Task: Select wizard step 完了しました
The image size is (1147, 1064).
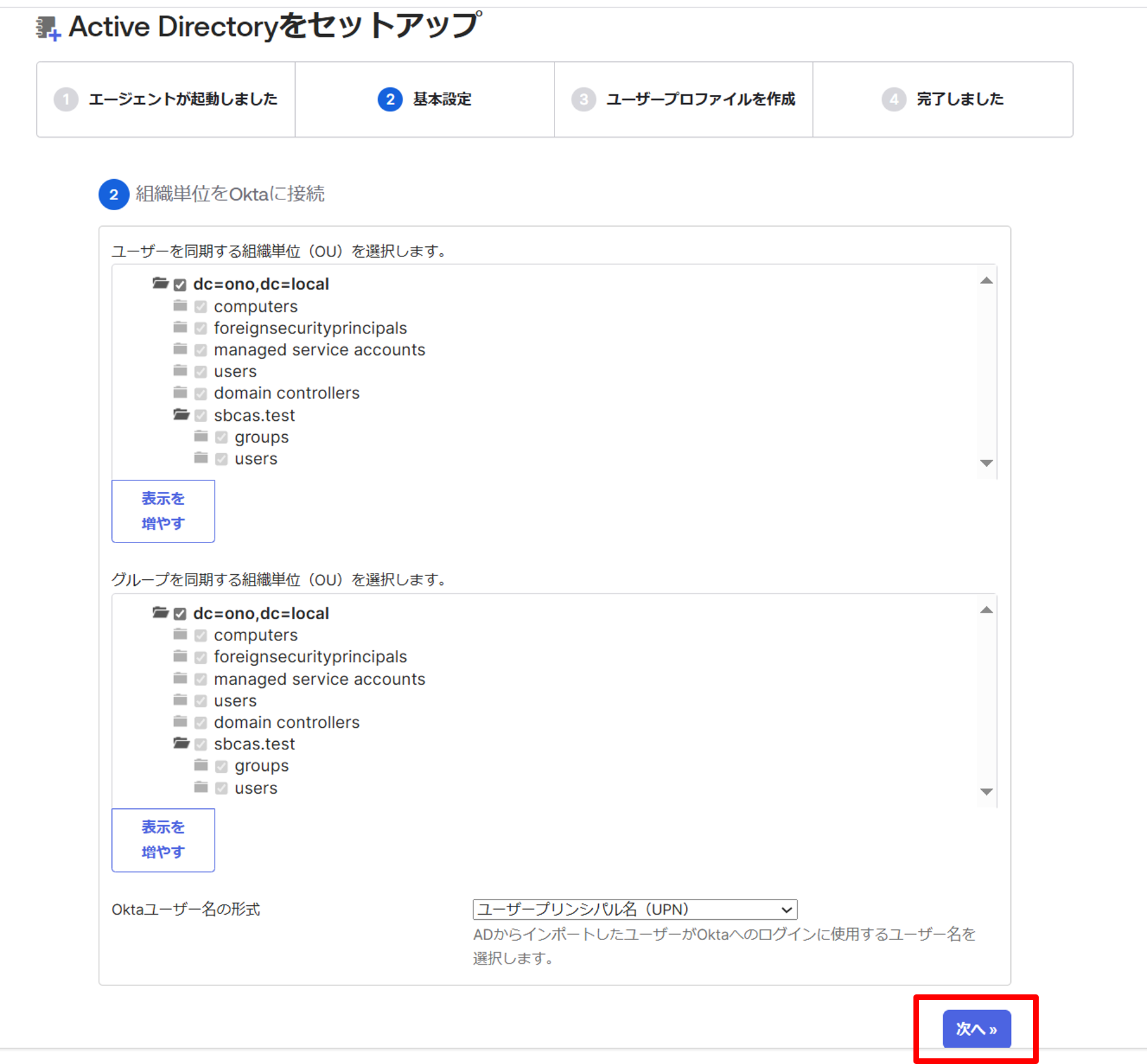Action: click(x=943, y=99)
